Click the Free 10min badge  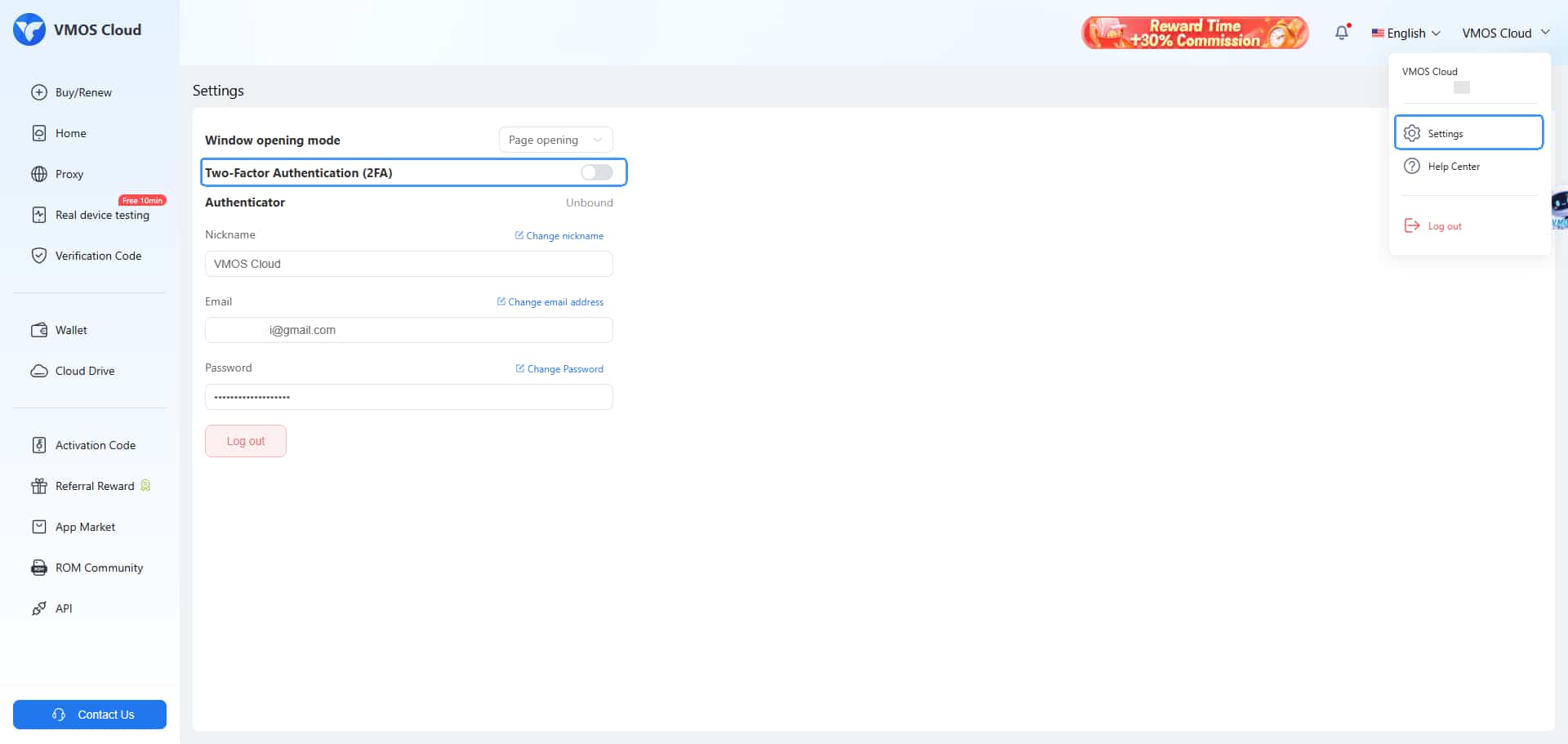pos(142,200)
